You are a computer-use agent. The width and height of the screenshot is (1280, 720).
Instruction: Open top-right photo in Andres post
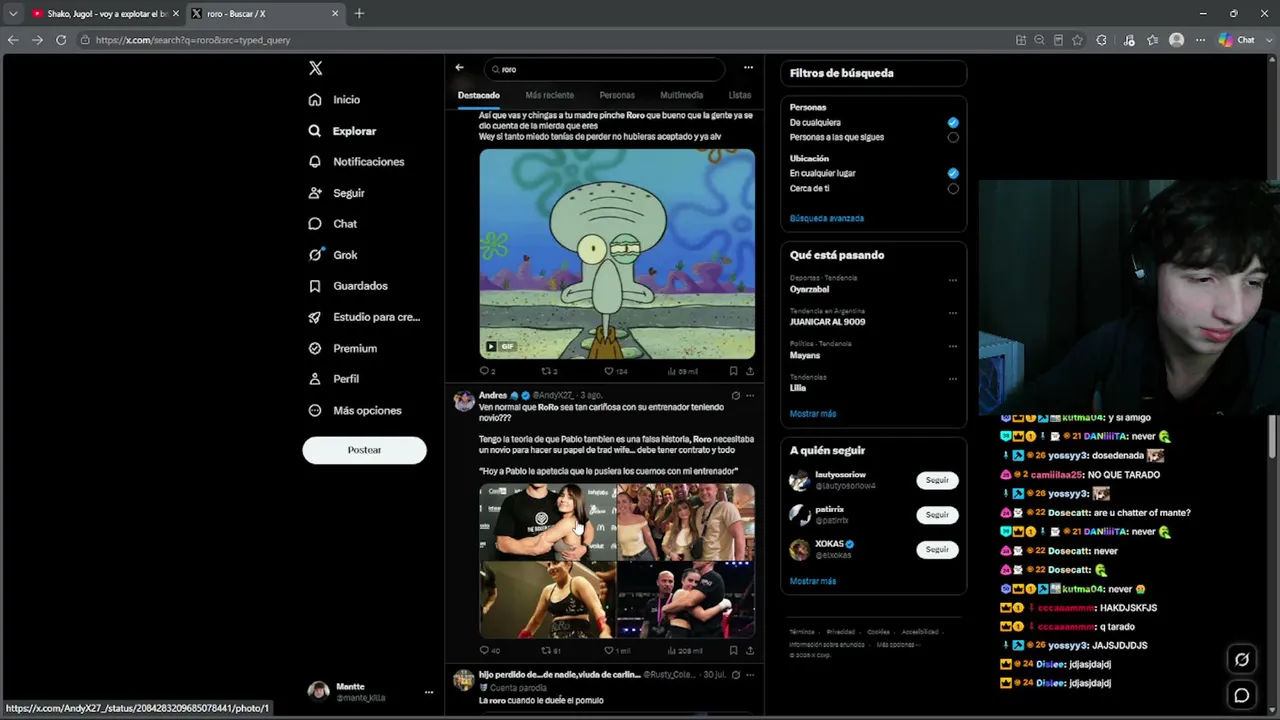pyautogui.click(x=686, y=522)
